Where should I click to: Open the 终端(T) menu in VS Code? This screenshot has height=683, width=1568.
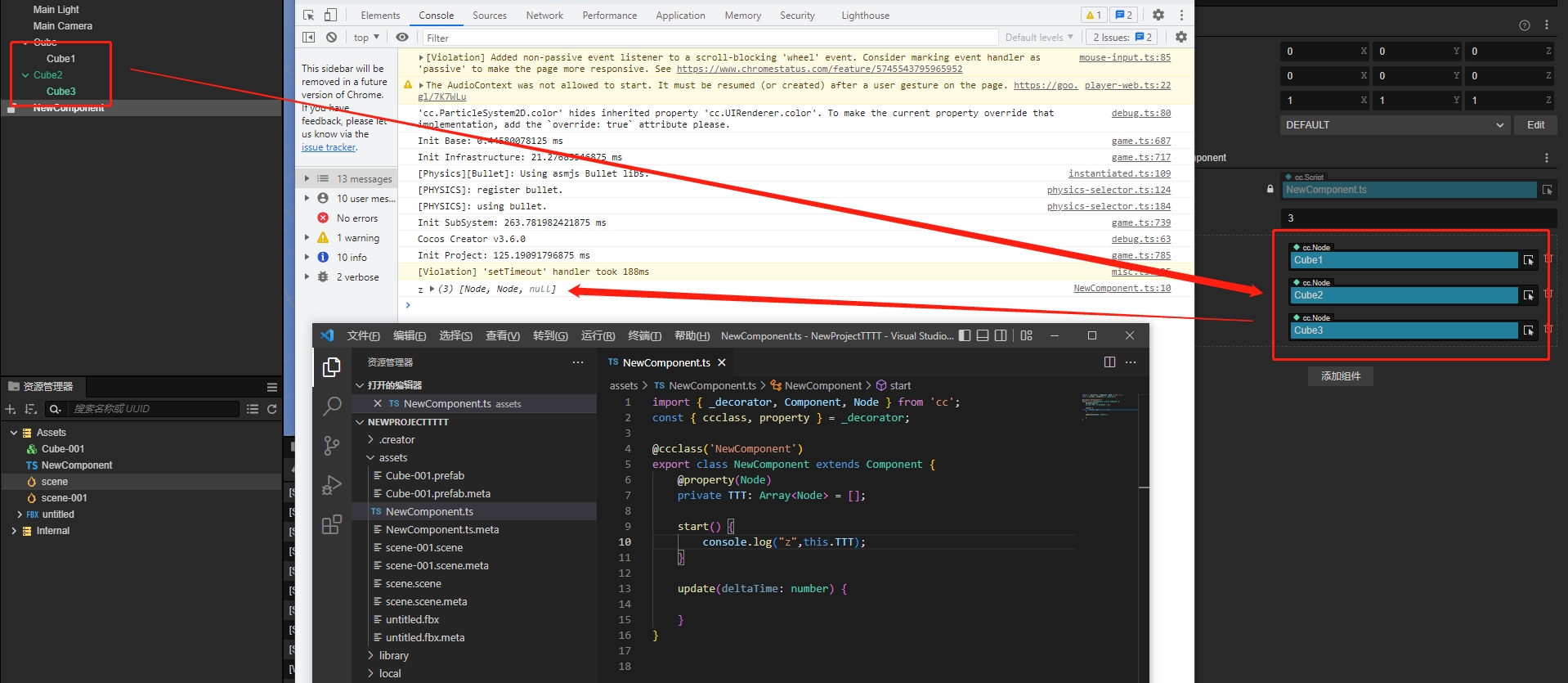(x=644, y=335)
